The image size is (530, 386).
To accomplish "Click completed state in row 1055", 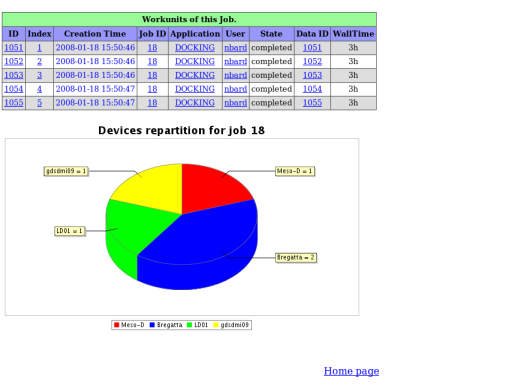I will (272, 103).
